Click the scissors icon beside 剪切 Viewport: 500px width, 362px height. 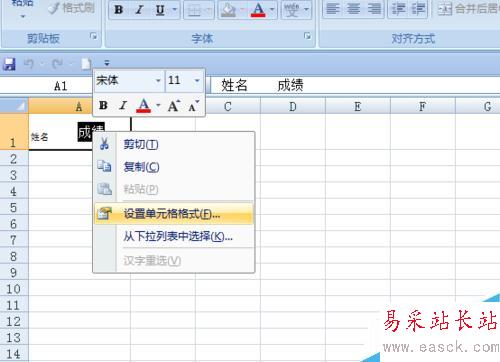104,144
